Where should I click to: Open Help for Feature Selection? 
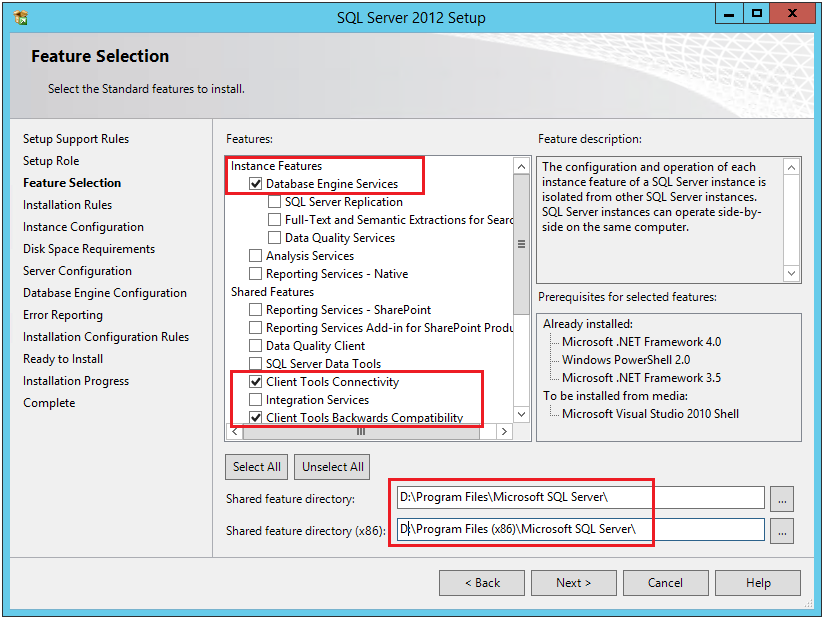pyautogui.click(x=758, y=583)
